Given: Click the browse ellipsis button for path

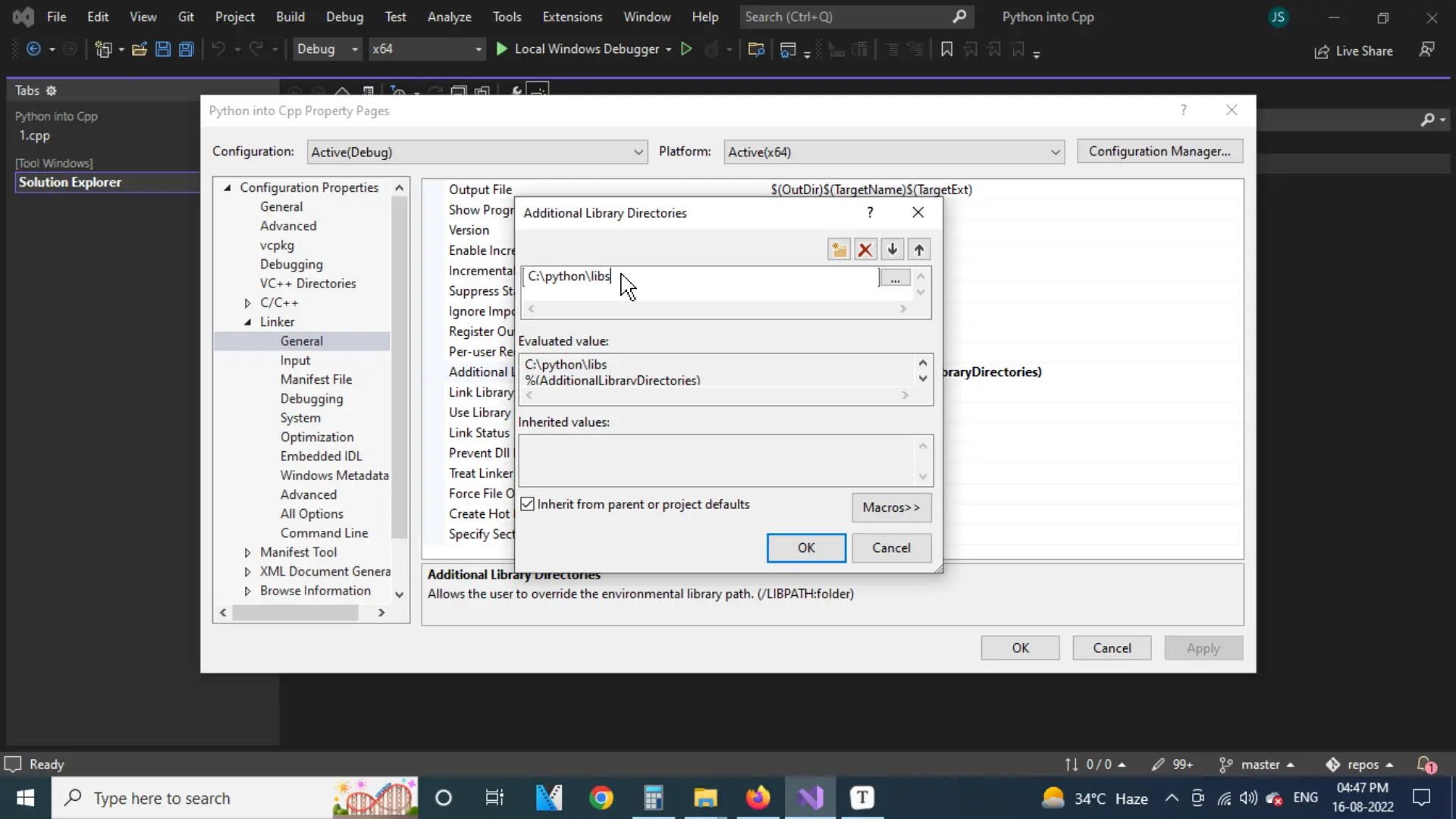Looking at the screenshot, I should (x=896, y=278).
